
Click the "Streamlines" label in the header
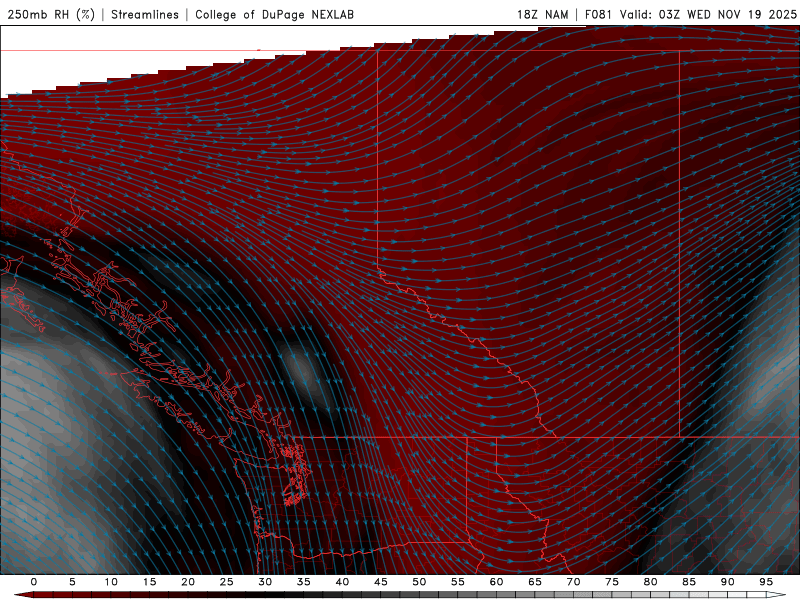click(x=145, y=14)
